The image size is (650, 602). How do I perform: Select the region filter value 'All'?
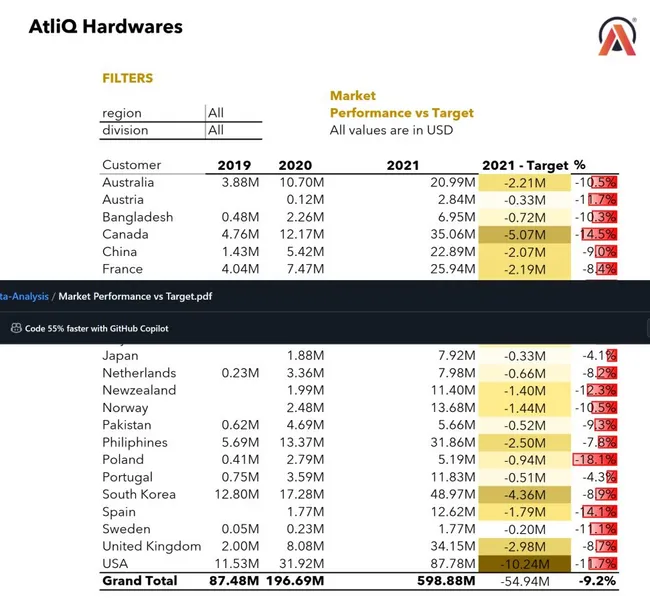pyautogui.click(x=216, y=113)
